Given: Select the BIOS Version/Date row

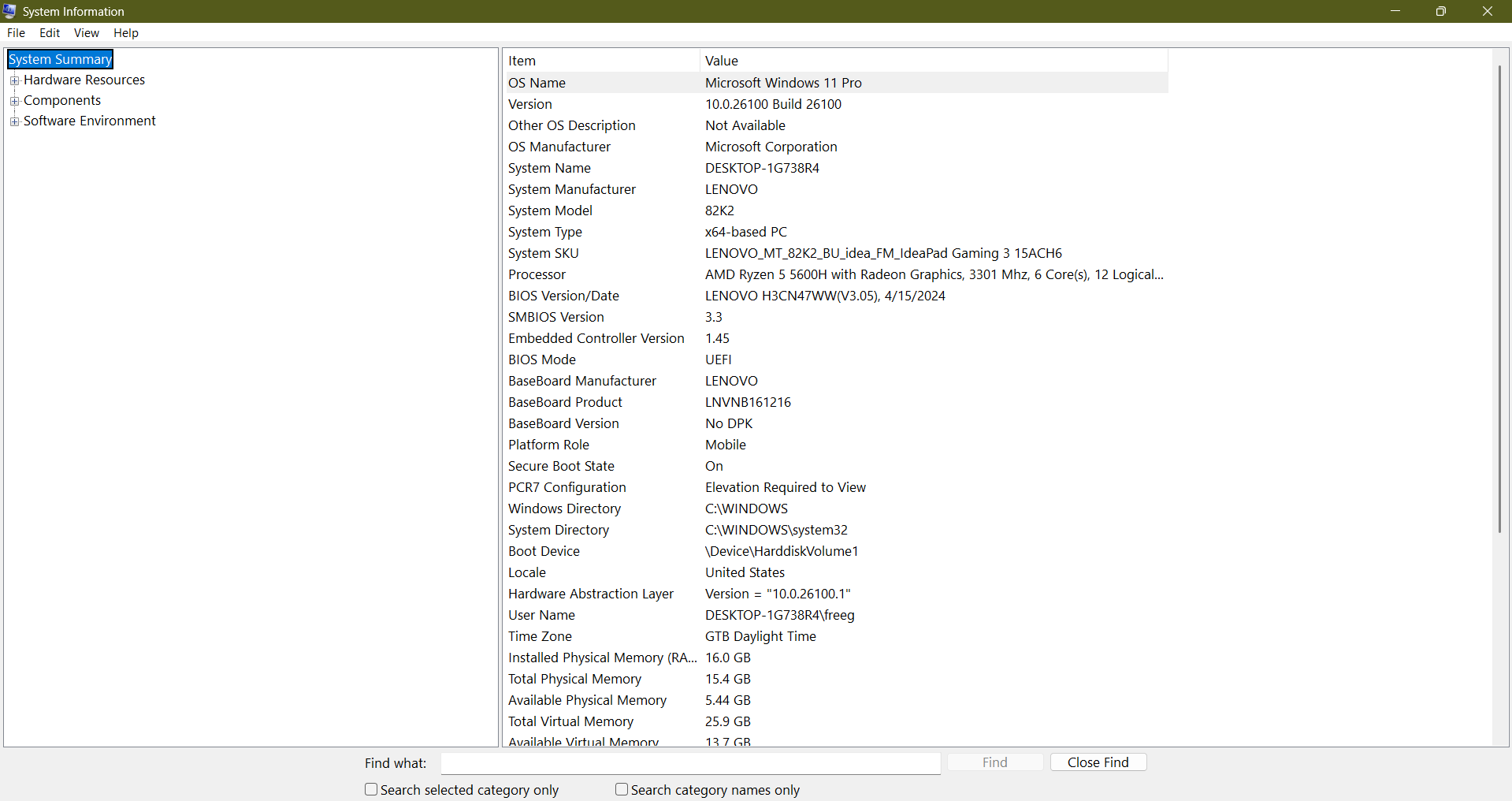Looking at the screenshot, I should 836,296.
